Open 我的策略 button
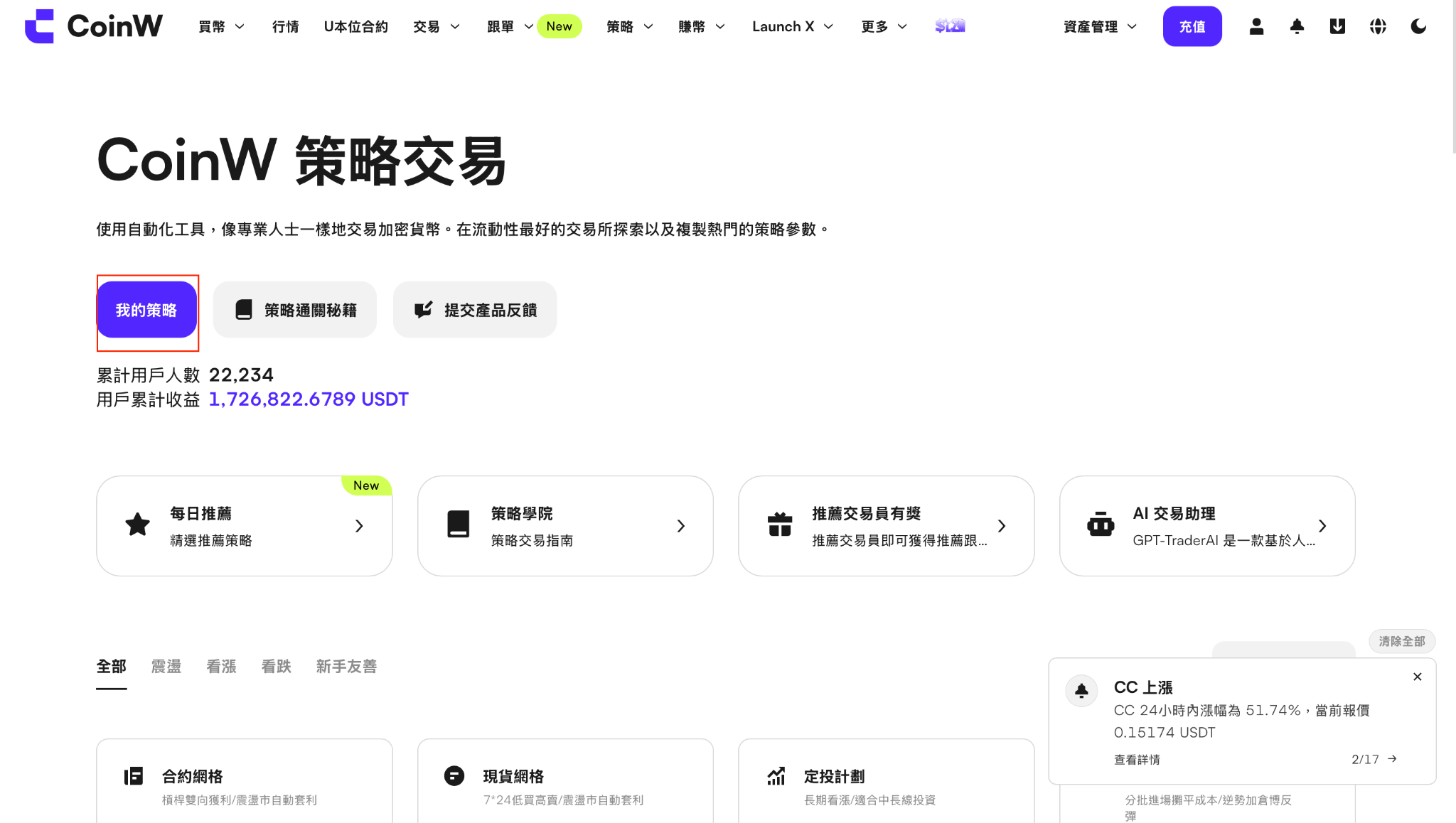 pyautogui.click(x=146, y=310)
